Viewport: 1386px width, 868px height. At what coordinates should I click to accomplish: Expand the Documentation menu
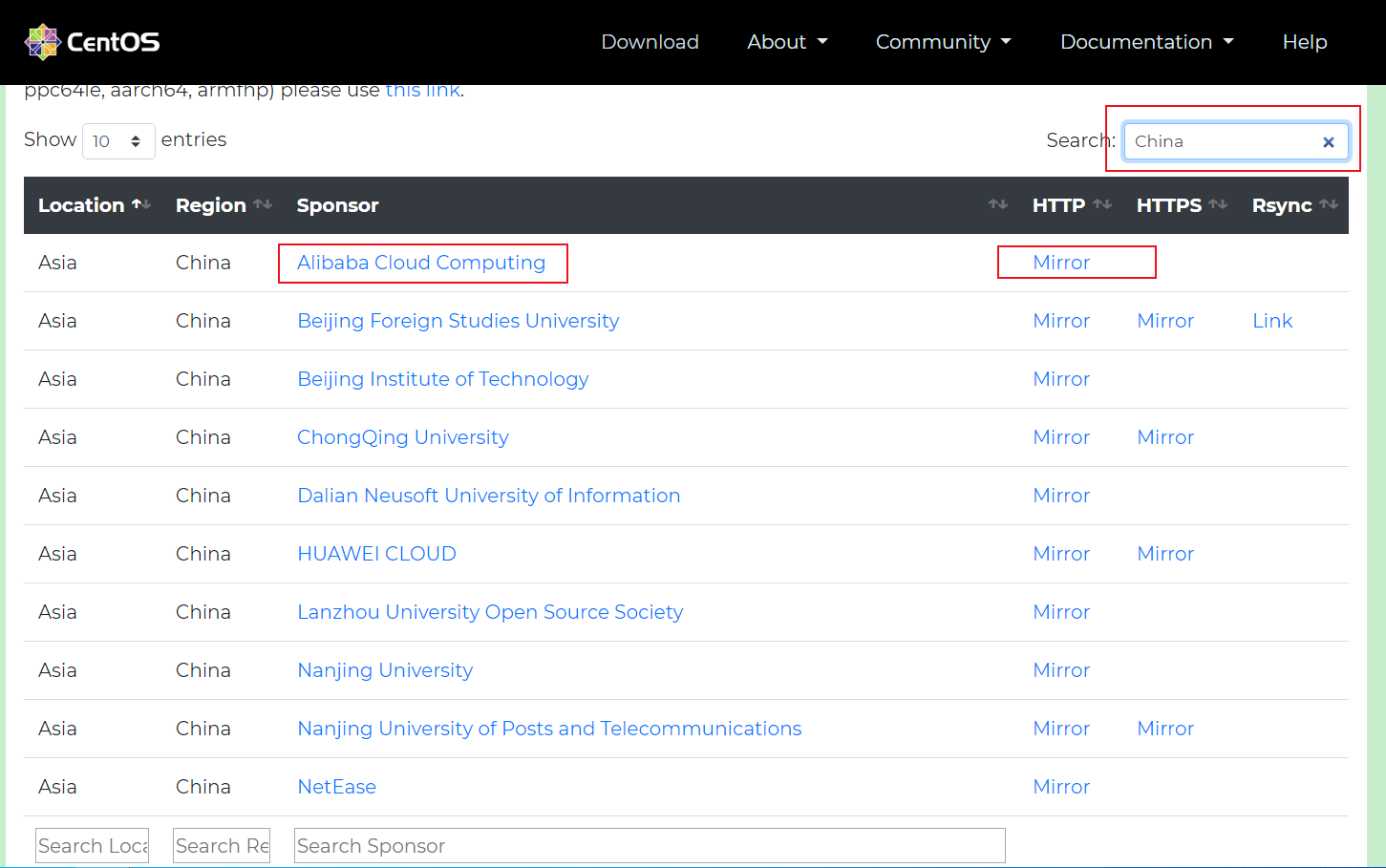(1146, 42)
